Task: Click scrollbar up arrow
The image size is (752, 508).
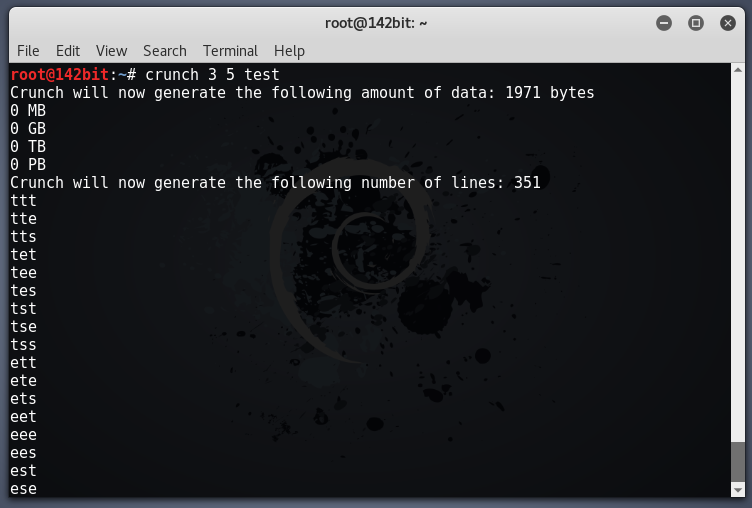Action: point(738,70)
